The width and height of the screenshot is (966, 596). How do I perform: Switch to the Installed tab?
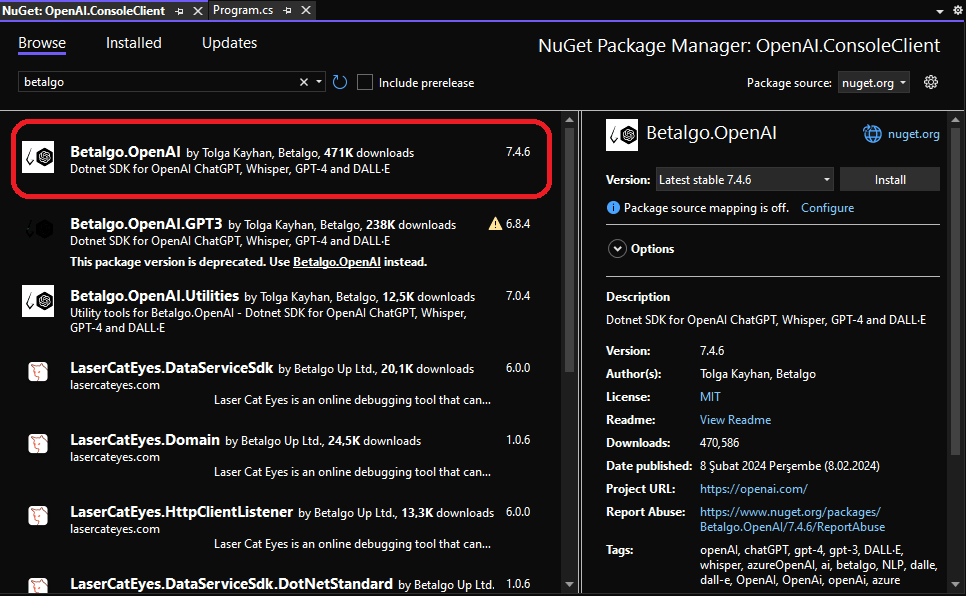click(x=134, y=43)
